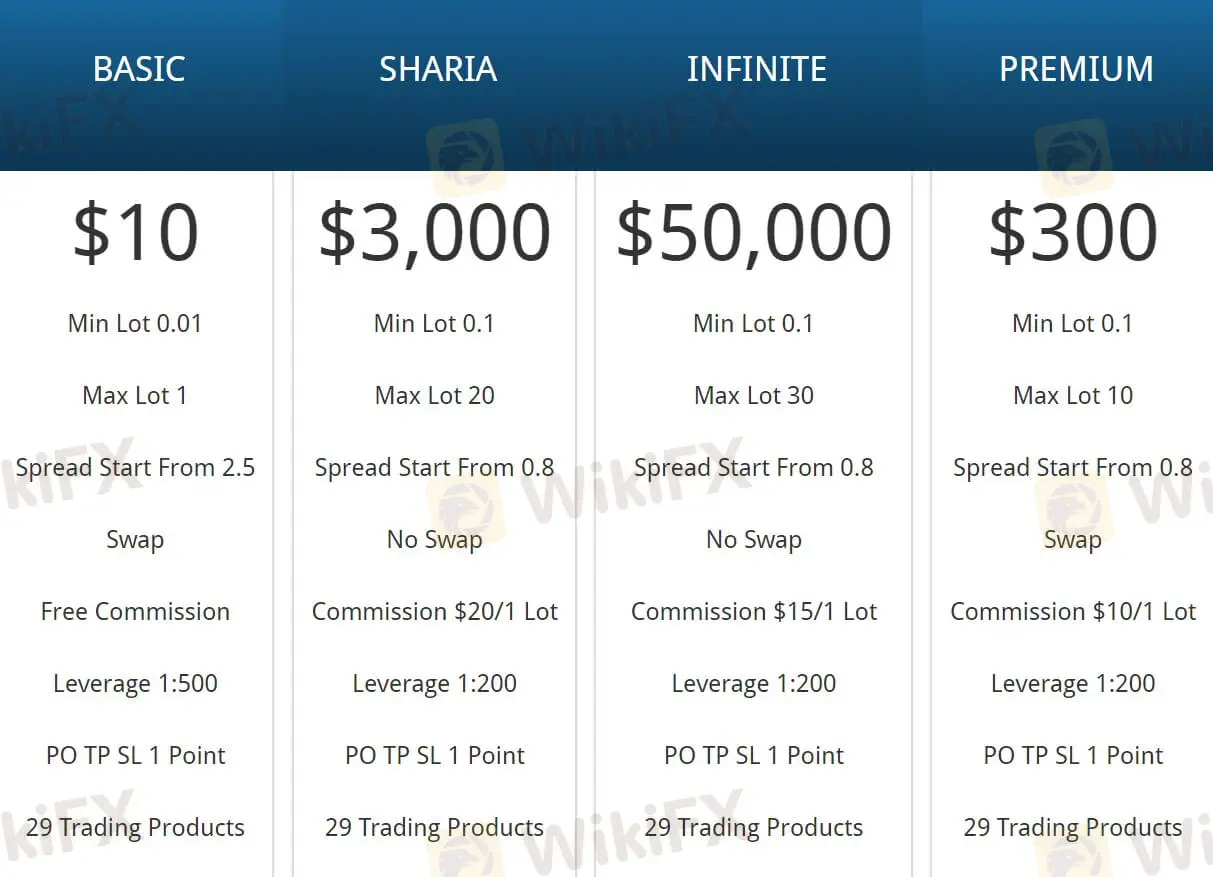The width and height of the screenshot is (1213, 877).
Task: Click Min Lot 0.01 text
Action: click(x=135, y=324)
